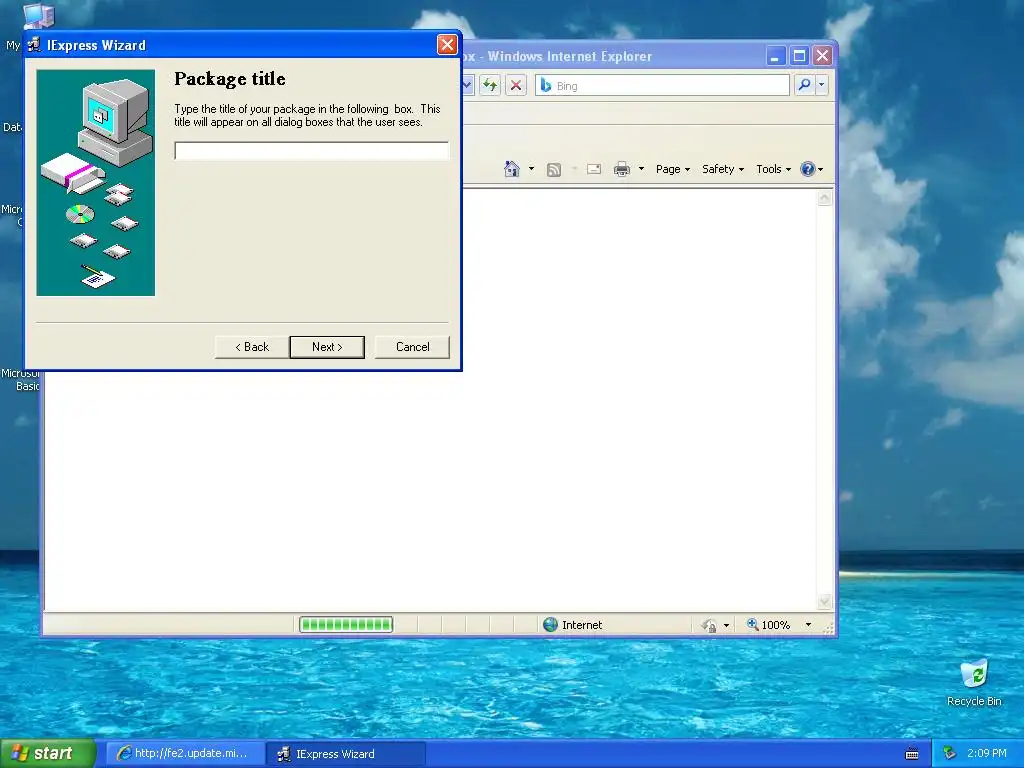The height and width of the screenshot is (768, 1024).
Task: Open the address bar dropdown arrow in IE
Action: 468,85
